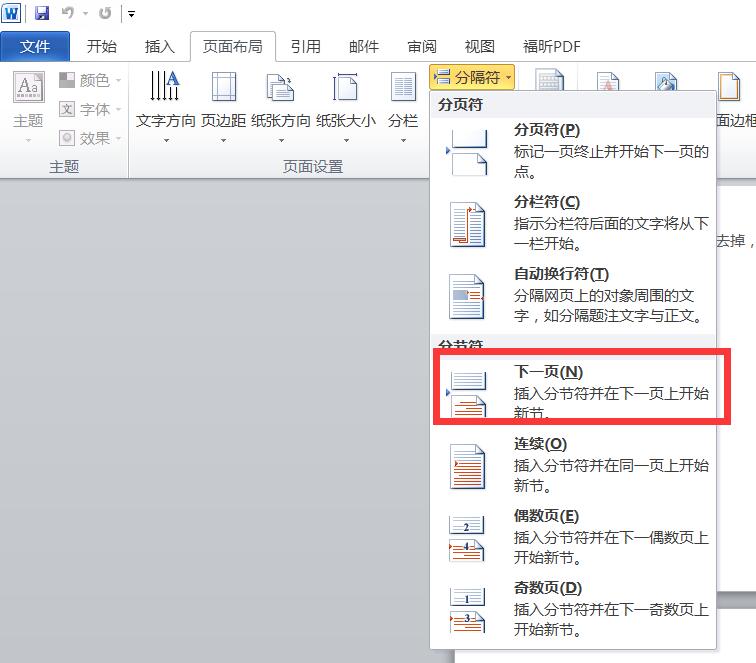Open the 纸张方向 orientation menu
The image size is (756, 663).
click(x=281, y=107)
